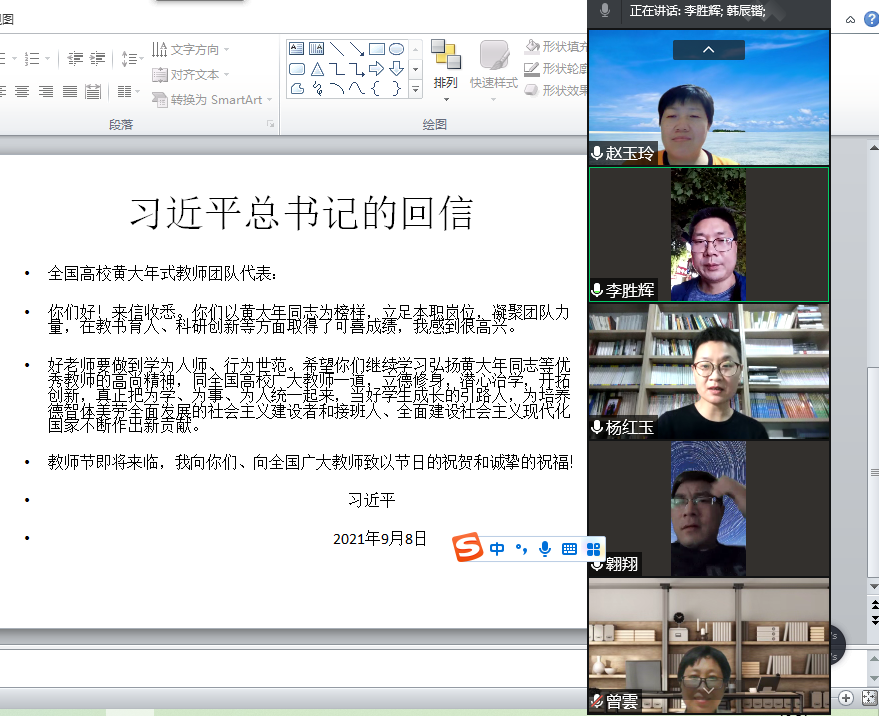
Task: Expand the shapes gallery more arrow
Action: pos(415,90)
